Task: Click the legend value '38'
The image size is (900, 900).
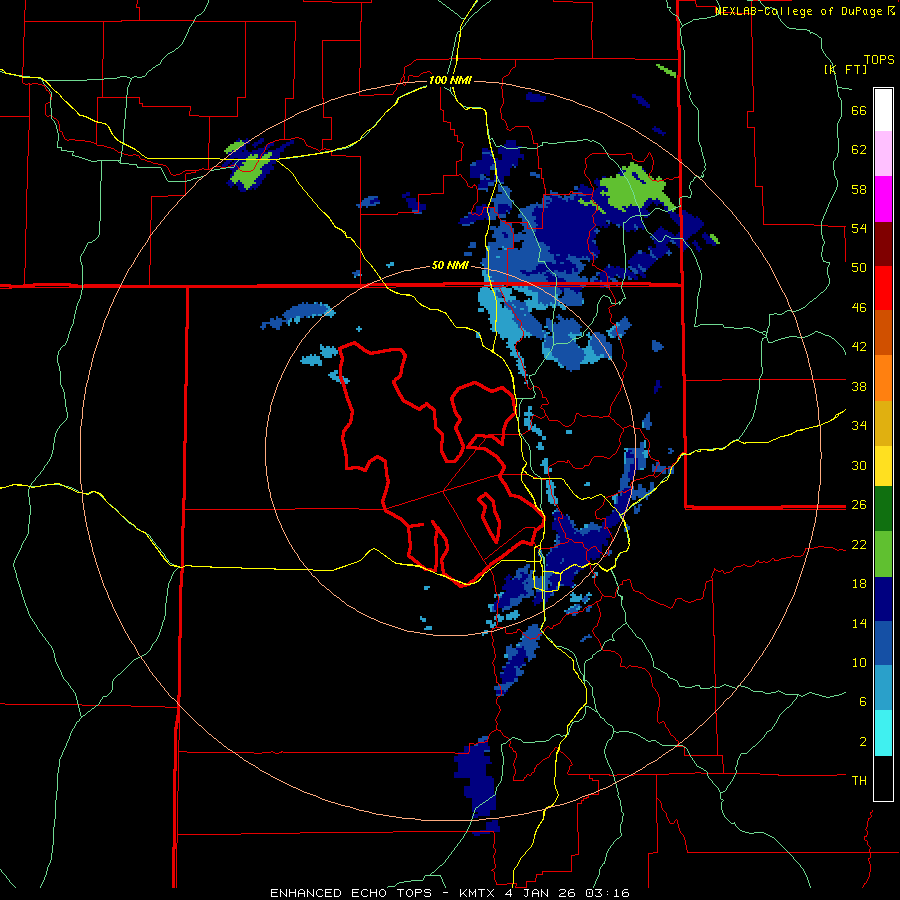Action: coord(859,386)
